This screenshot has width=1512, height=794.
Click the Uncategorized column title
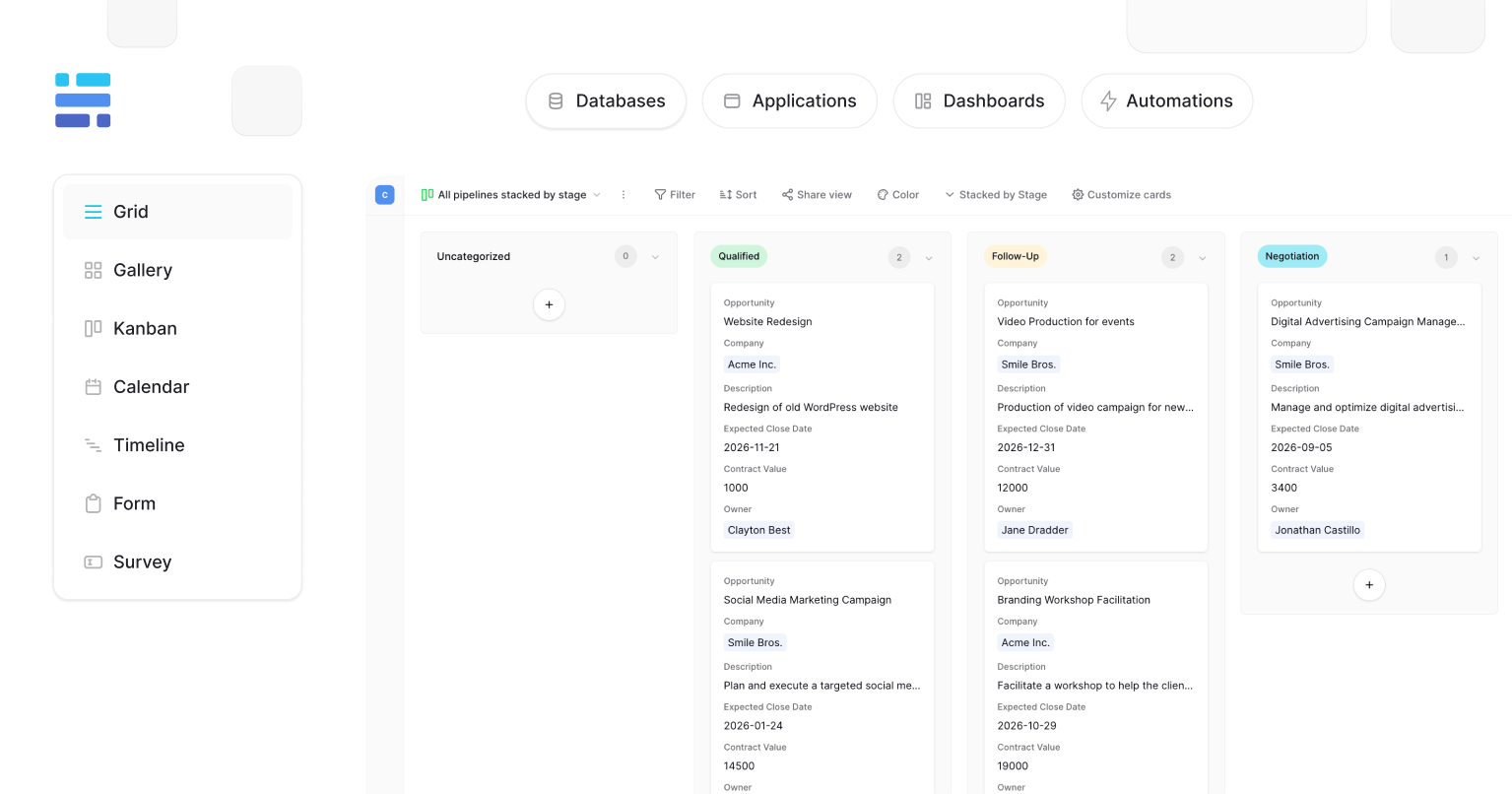click(x=474, y=256)
